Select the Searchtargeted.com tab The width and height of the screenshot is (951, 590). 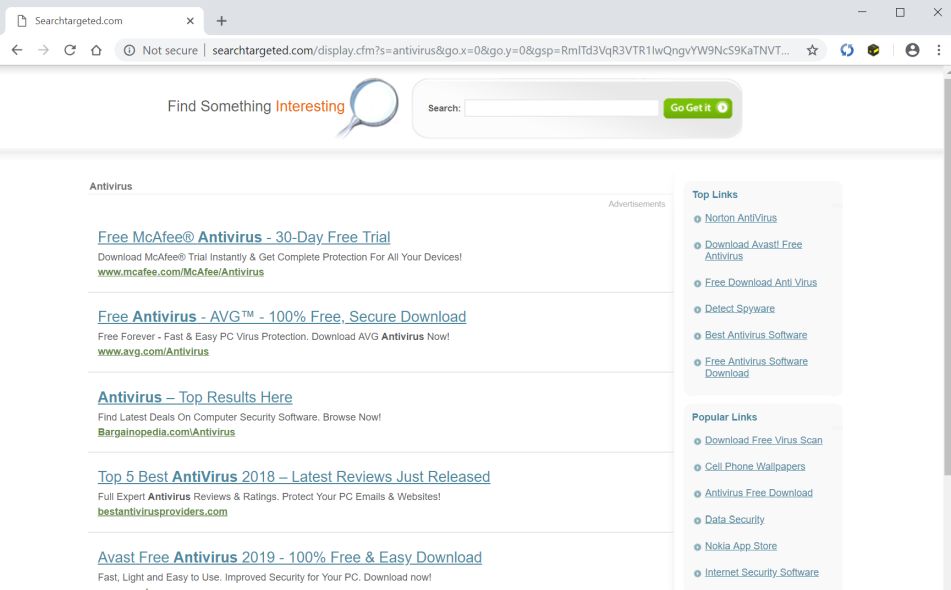coord(104,21)
